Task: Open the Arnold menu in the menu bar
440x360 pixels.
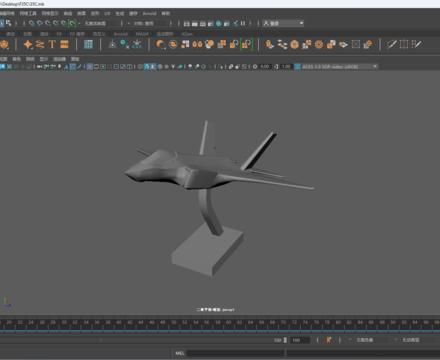Action: pyautogui.click(x=149, y=13)
